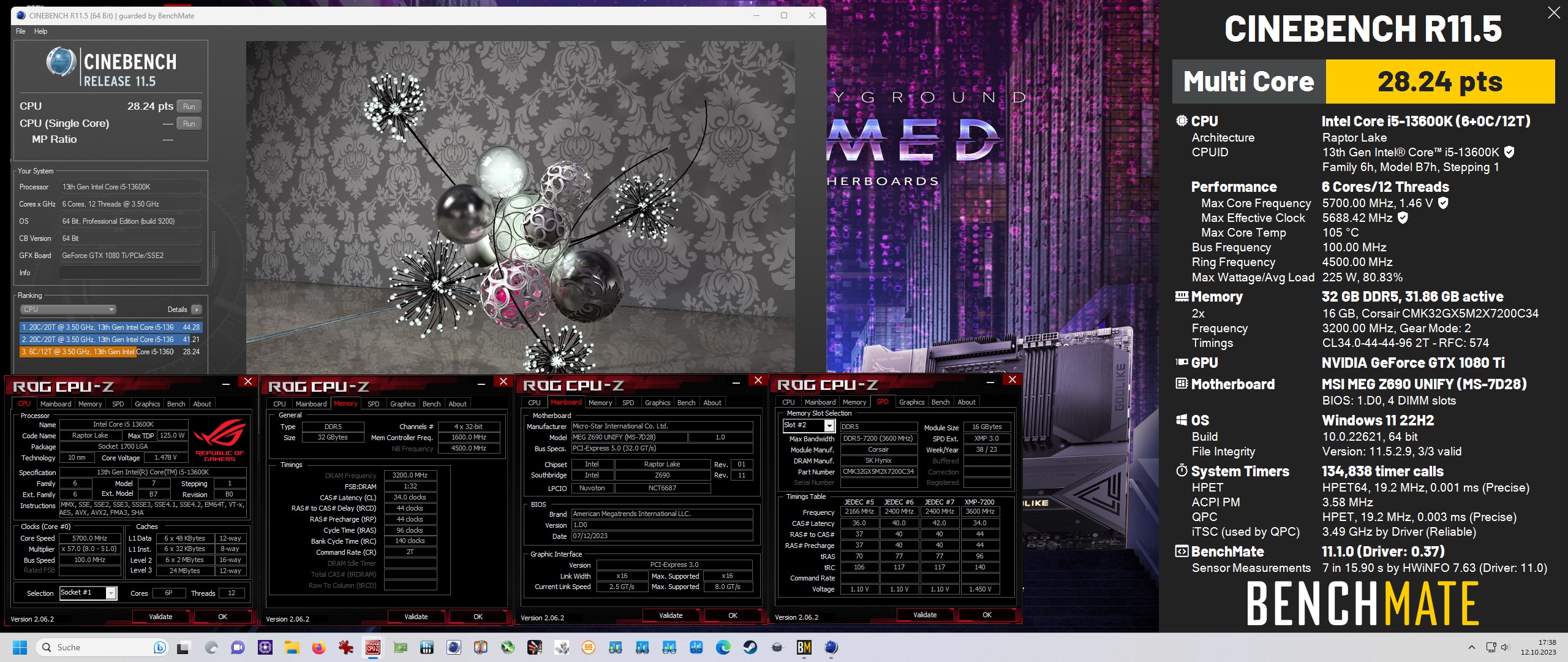Click the Processor field 13th Gen Intel Core i5-13600K
Viewport: 1568px width, 662px height.
130,187
